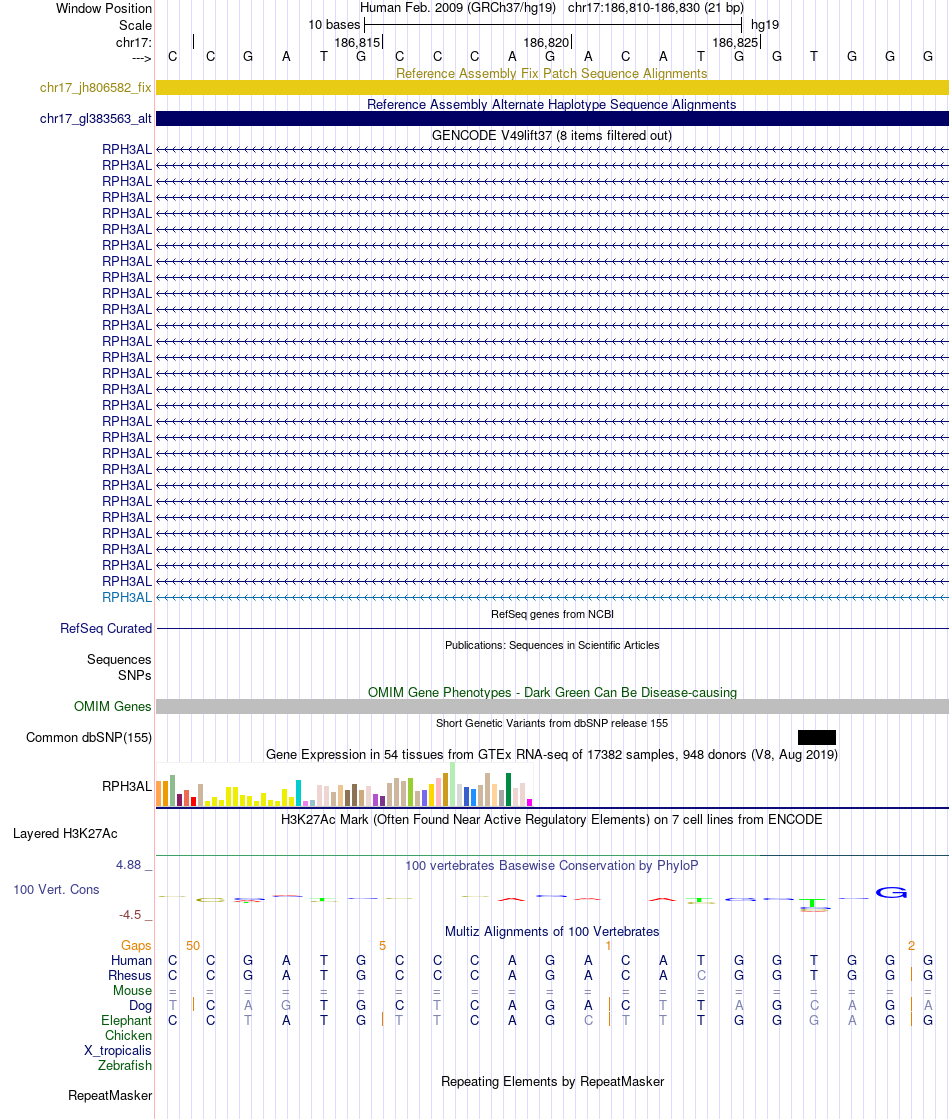Click 'Publications: Sequences in Scientific Articles' title
Image resolution: width=950 pixels, height=1119 pixels.
click(552, 645)
